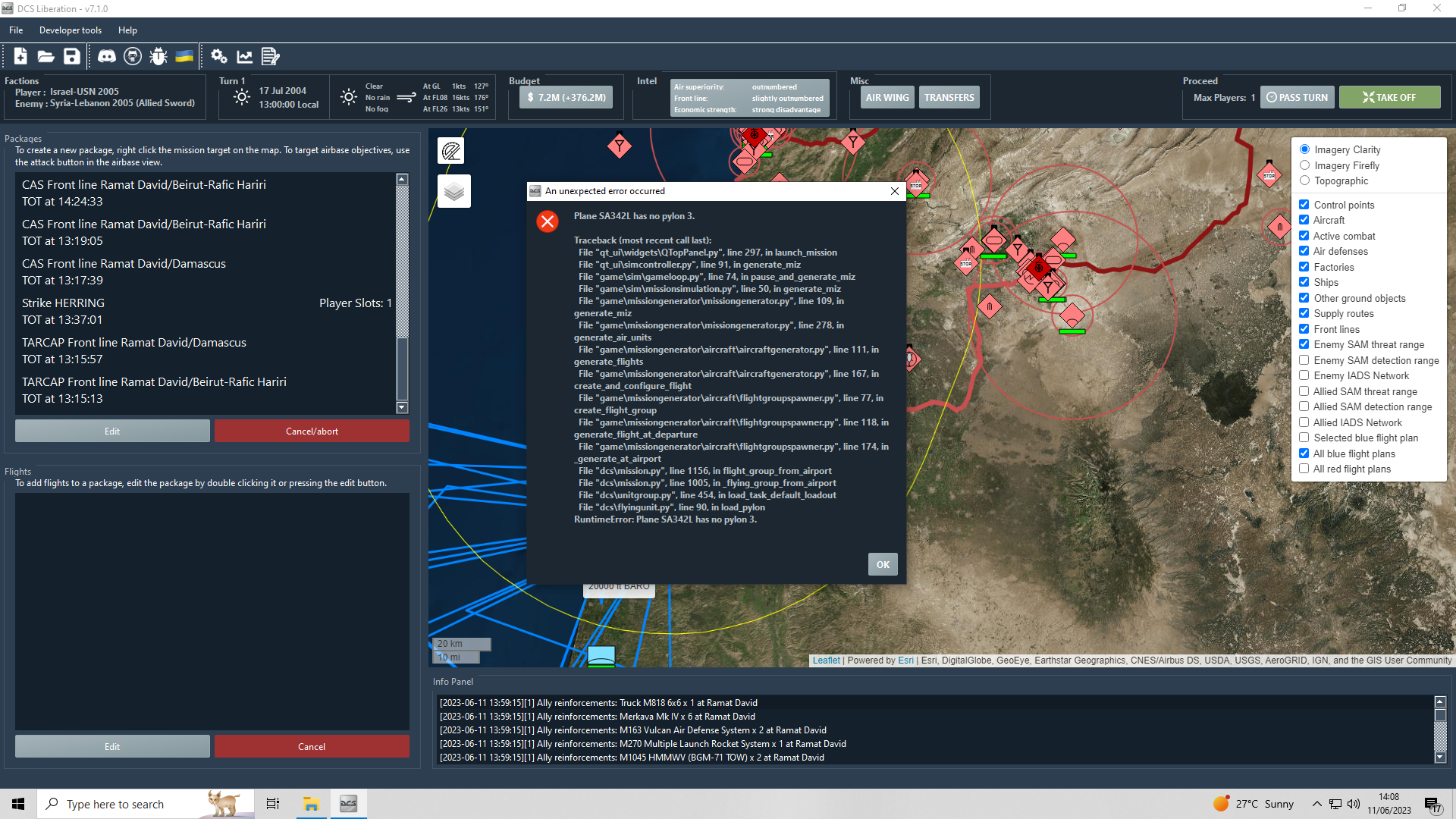Open the Developer tools menu
The width and height of the screenshot is (1456, 819).
(x=70, y=30)
